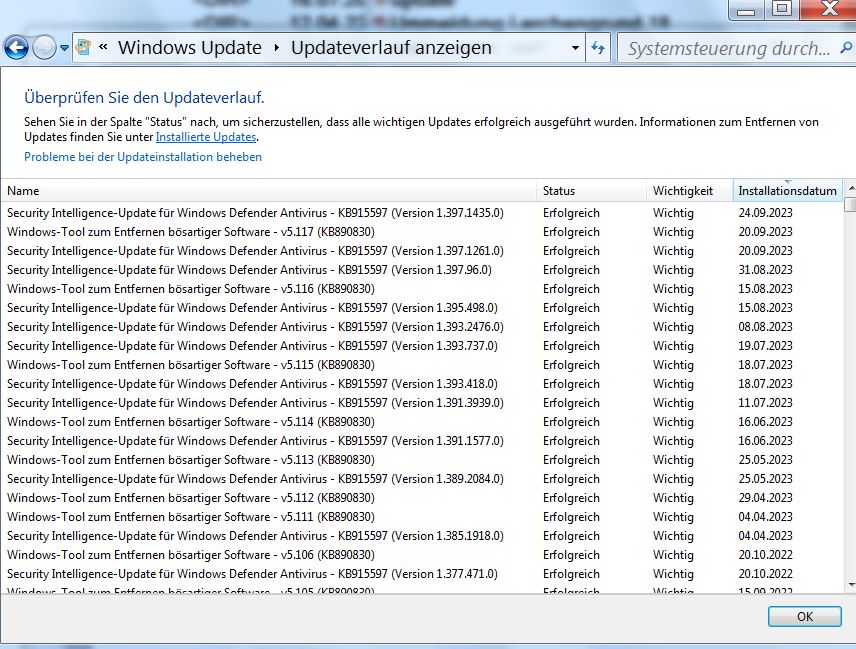Close the update history window

coord(828,9)
